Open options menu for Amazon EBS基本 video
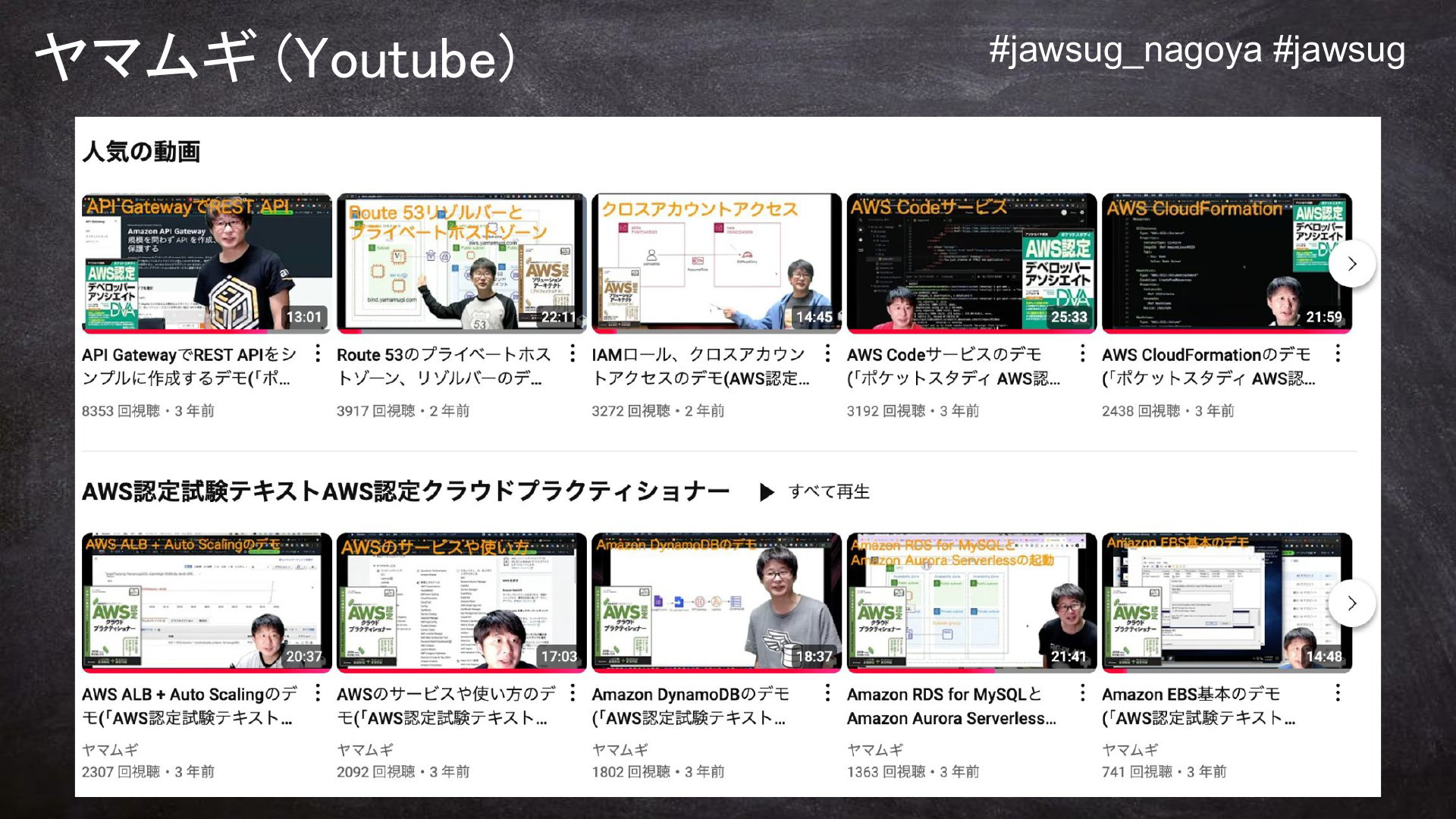Viewport: 1456px width, 819px height. tap(1338, 693)
